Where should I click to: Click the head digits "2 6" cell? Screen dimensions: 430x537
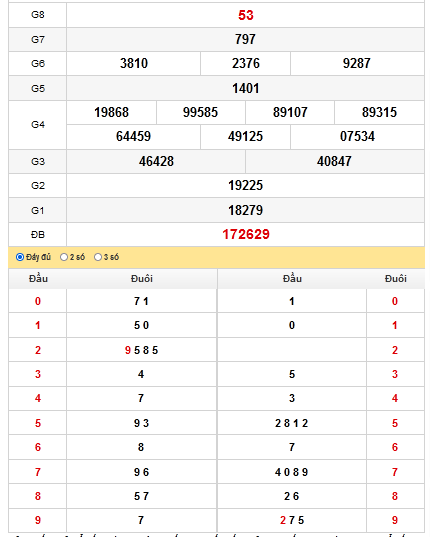(x=292, y=496)
